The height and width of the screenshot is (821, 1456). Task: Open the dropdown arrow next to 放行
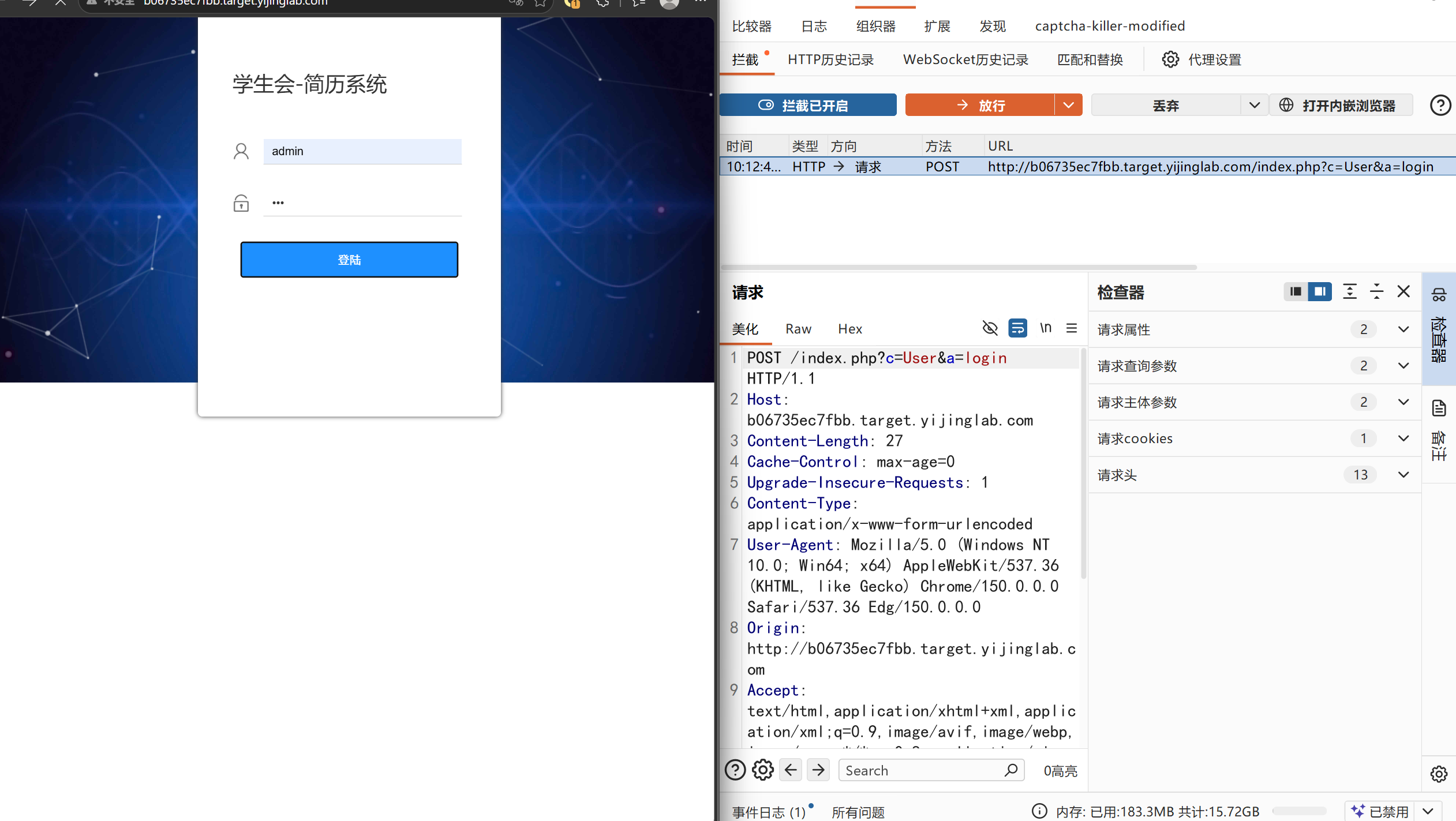coord(1068,106)
